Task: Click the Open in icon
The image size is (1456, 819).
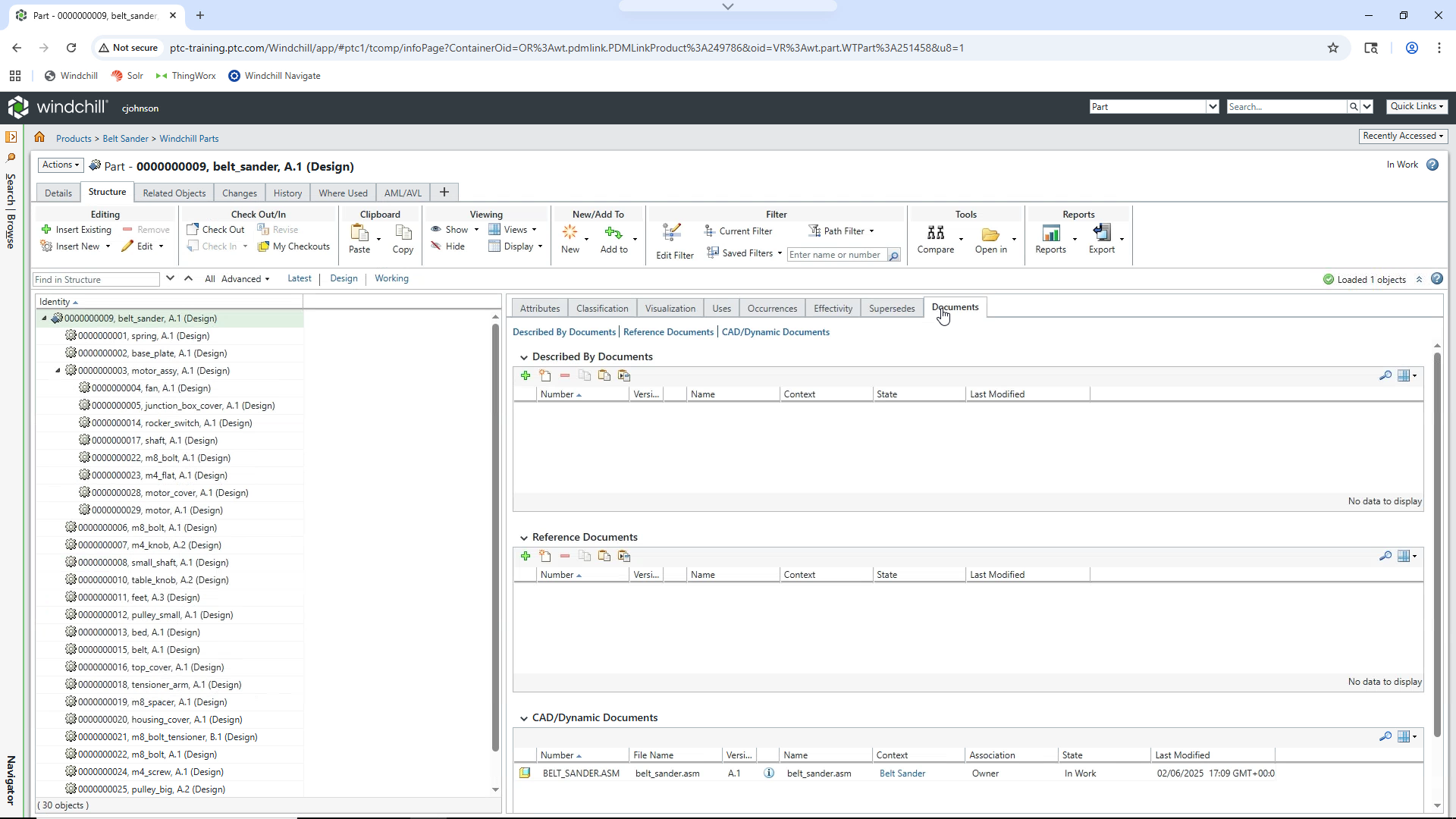Action: point(990,234)
